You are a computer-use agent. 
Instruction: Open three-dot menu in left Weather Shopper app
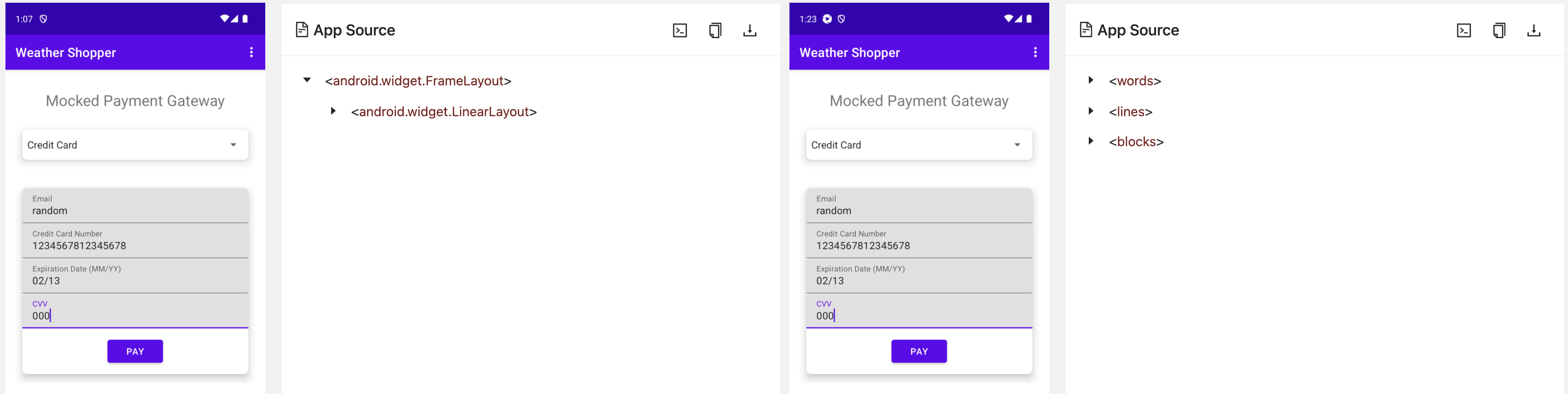coord(251,52)
